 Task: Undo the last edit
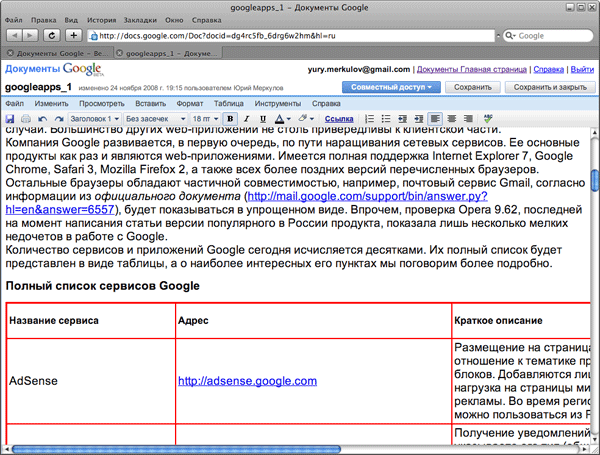tap(42, 119)
